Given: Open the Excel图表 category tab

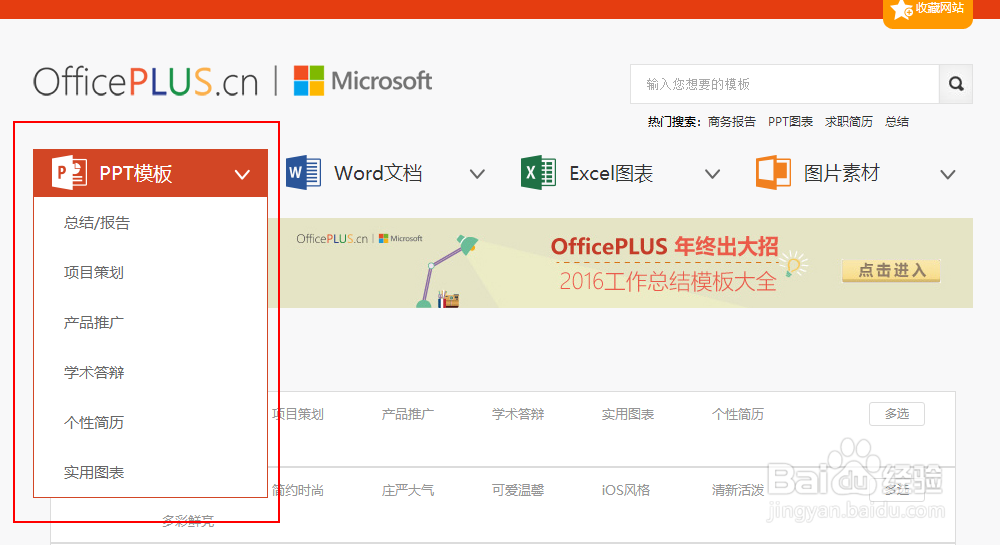Looking at the screenshot, I should point(621,173).
